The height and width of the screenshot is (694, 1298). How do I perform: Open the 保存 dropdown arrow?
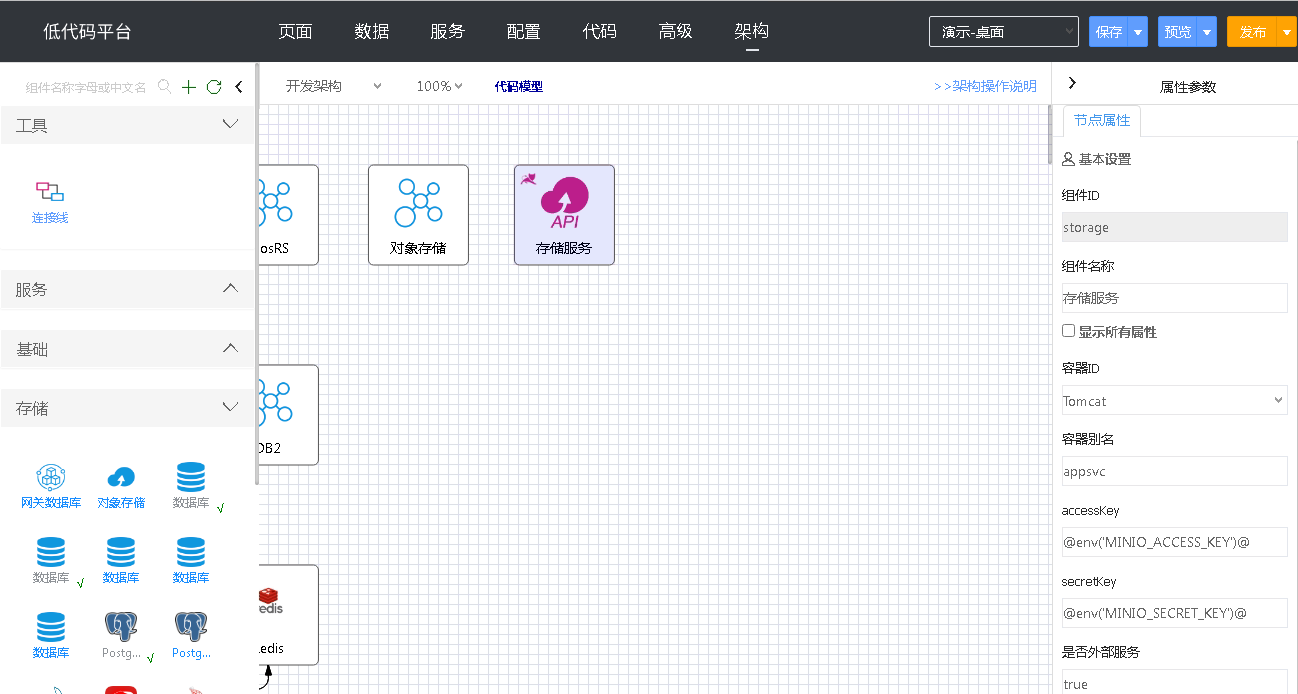point(1139,32)
